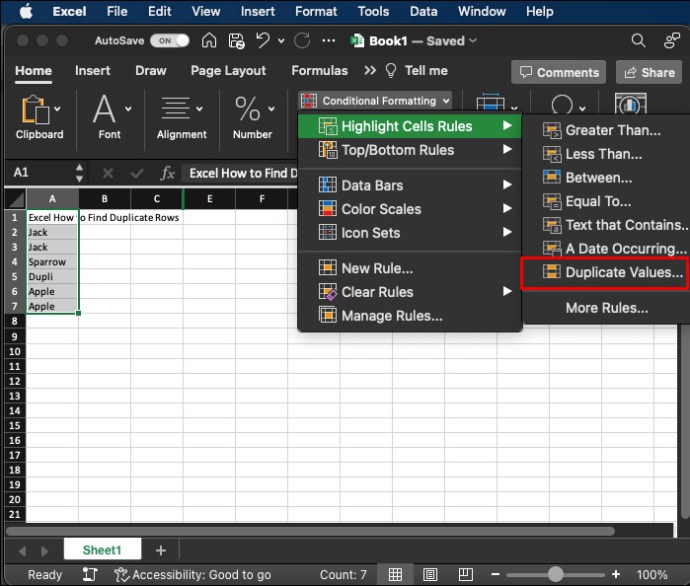Open Top/Bottom Rules submenu
The height and width of the screenshot is (586, 690).
tap(410, 150)
